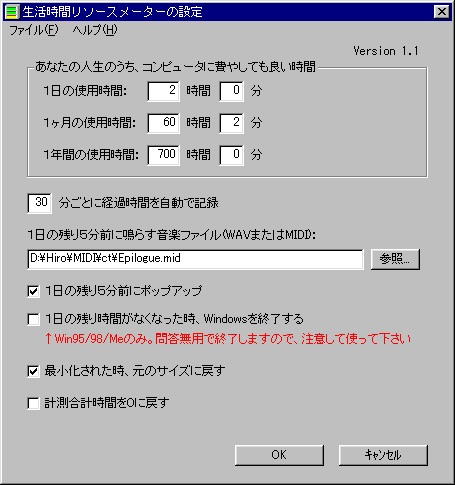Viewport: 455px width, 485px height.
Task: Confirm the settings with OK
Action: click(279, 455)
